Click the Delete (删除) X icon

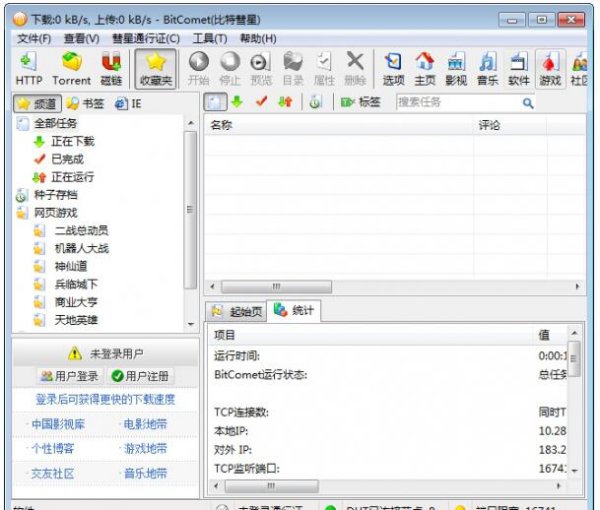pos(355,69)
